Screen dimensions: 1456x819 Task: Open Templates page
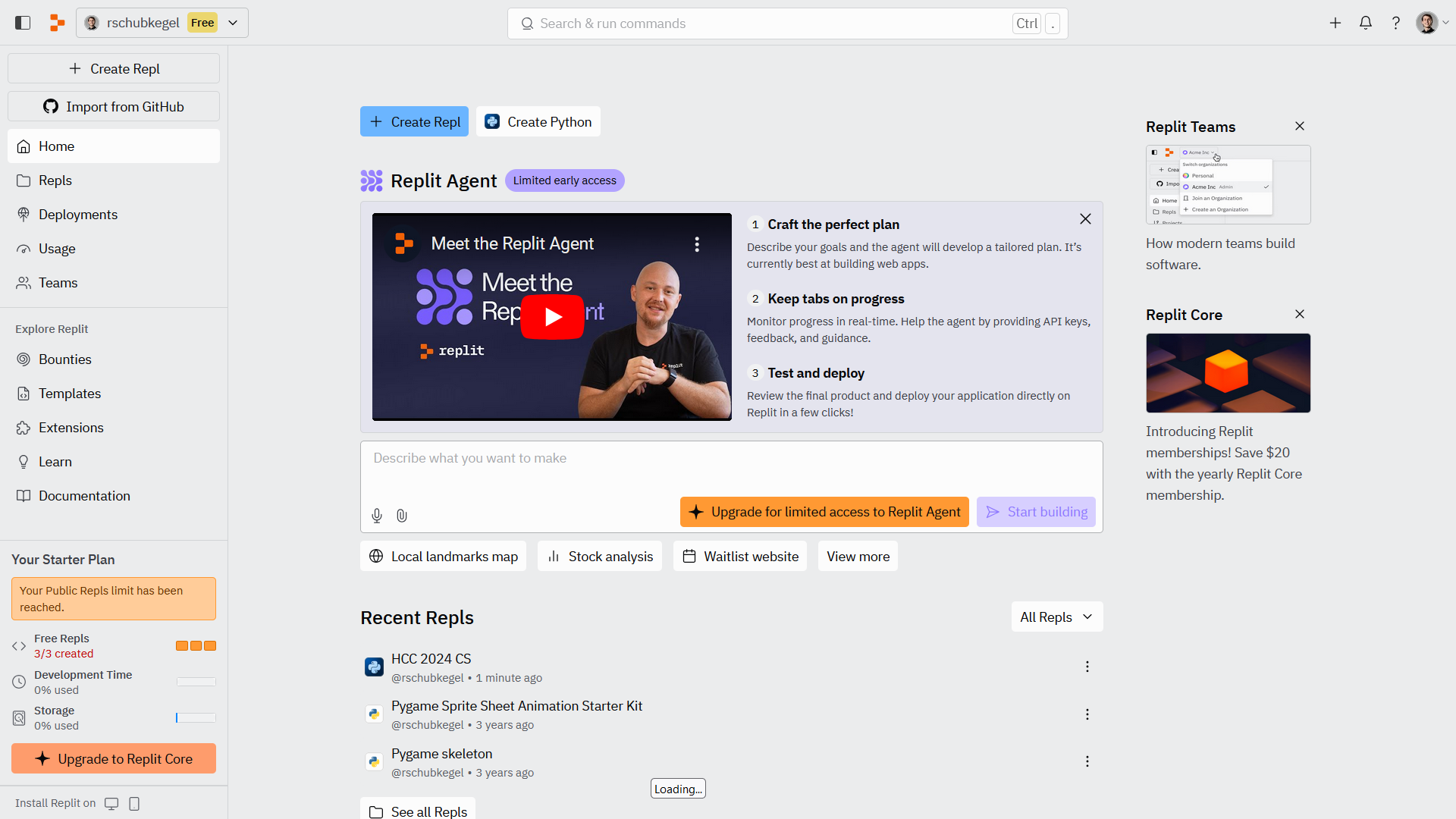pos(114,394)
